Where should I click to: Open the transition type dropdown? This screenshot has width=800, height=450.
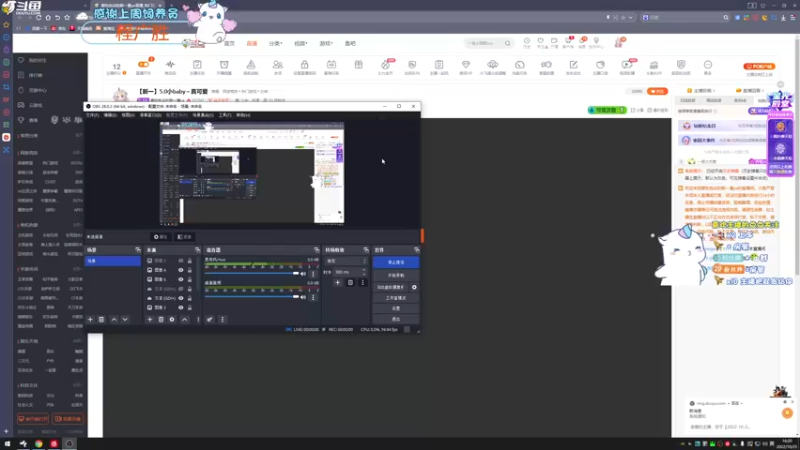[x=346, y=261]
